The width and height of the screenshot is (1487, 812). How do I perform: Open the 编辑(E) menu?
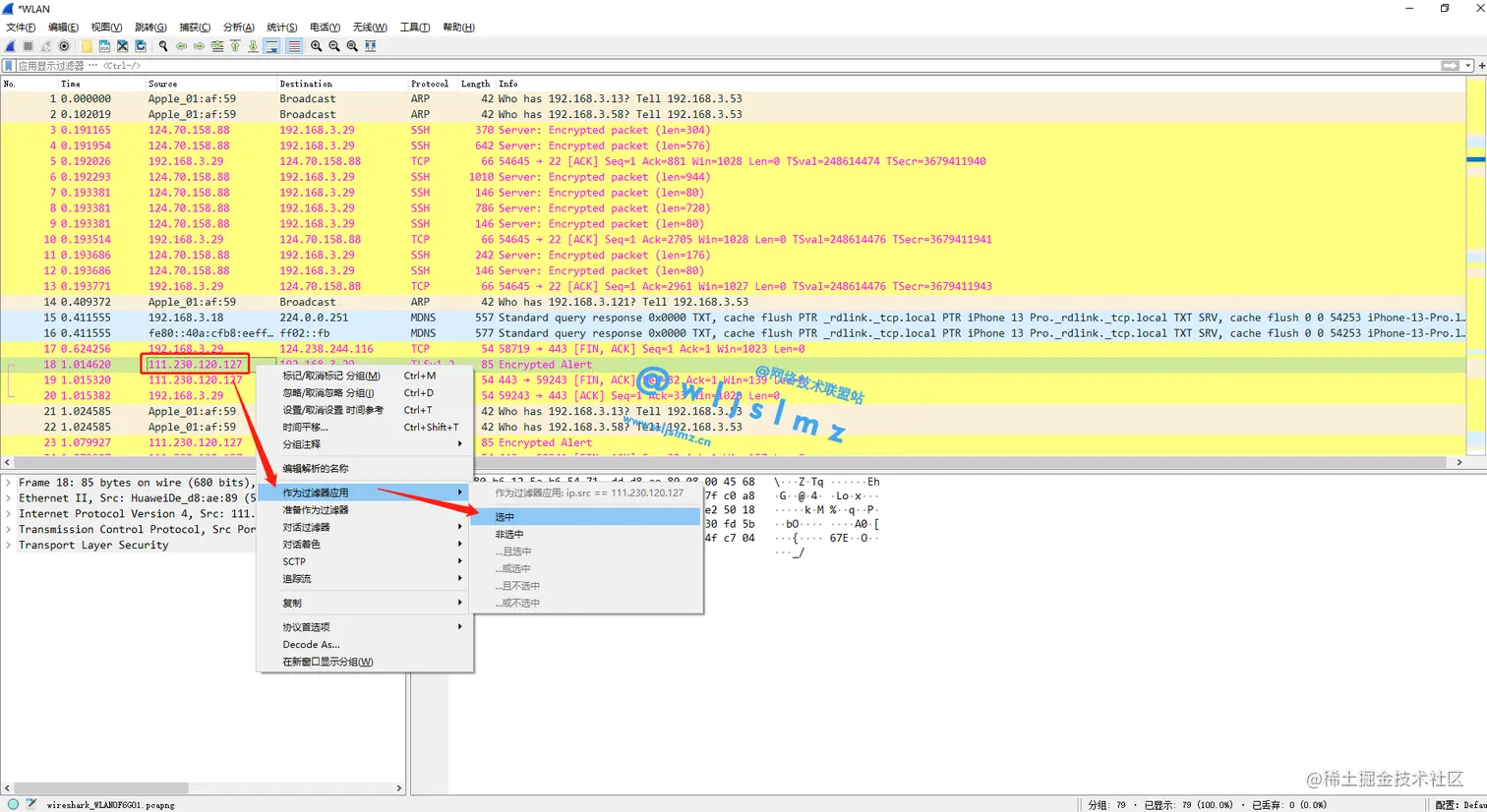63,28
